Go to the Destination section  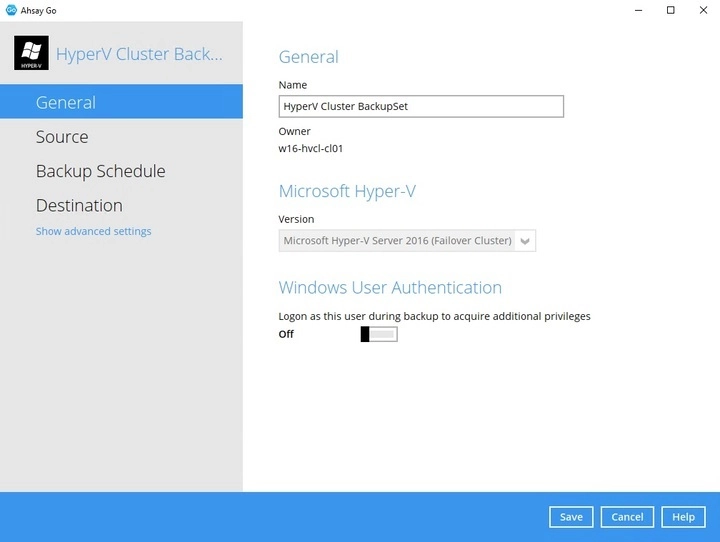[79, 205]
